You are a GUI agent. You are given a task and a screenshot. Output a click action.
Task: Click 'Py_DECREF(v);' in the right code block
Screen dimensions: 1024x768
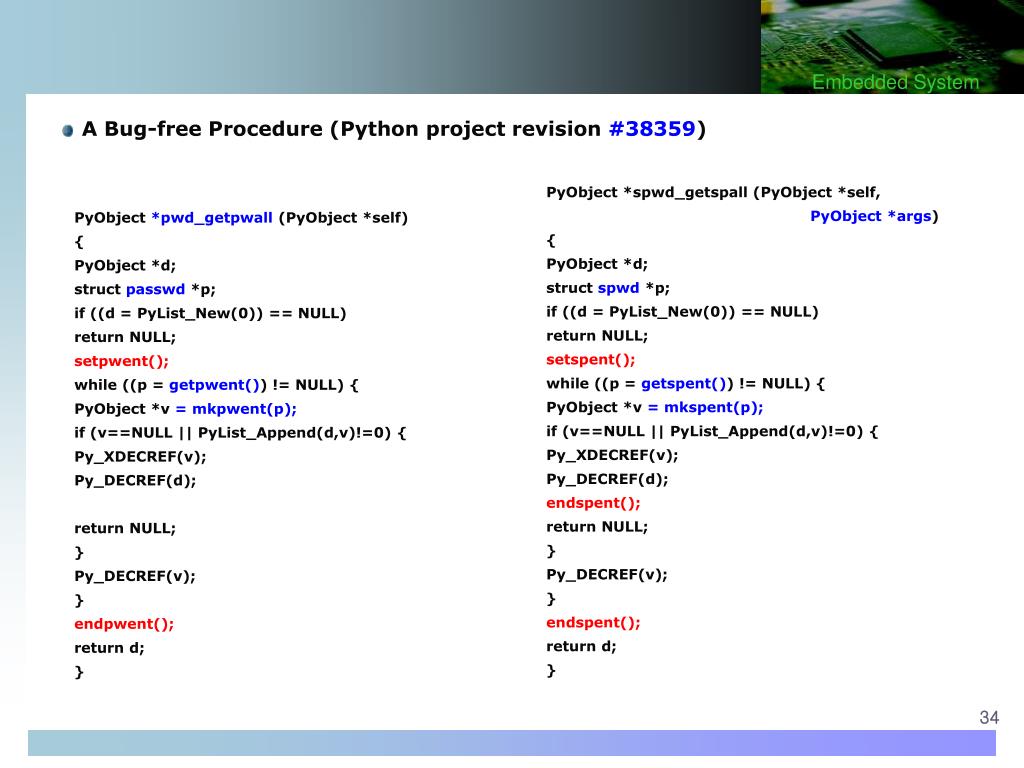607,575
